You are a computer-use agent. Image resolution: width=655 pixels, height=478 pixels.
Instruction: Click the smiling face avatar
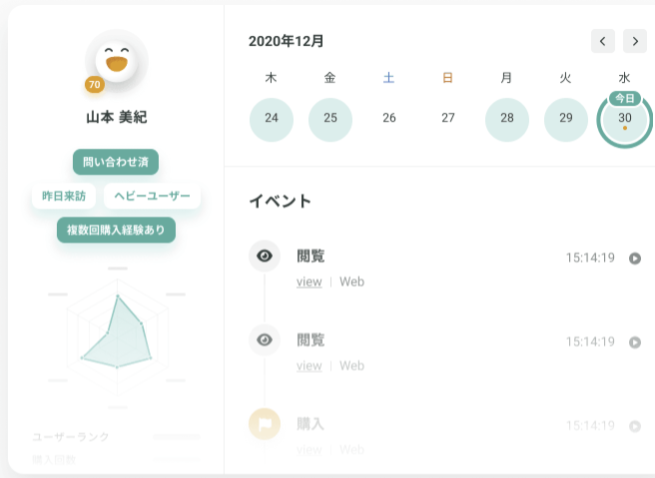(x=117, y=61)
